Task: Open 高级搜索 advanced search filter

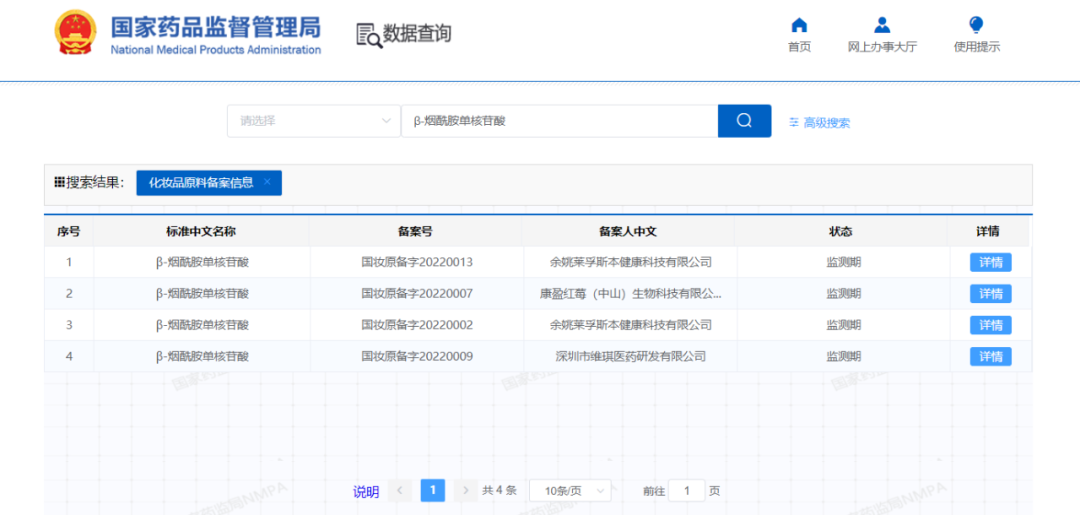Action: pos(819,123)
